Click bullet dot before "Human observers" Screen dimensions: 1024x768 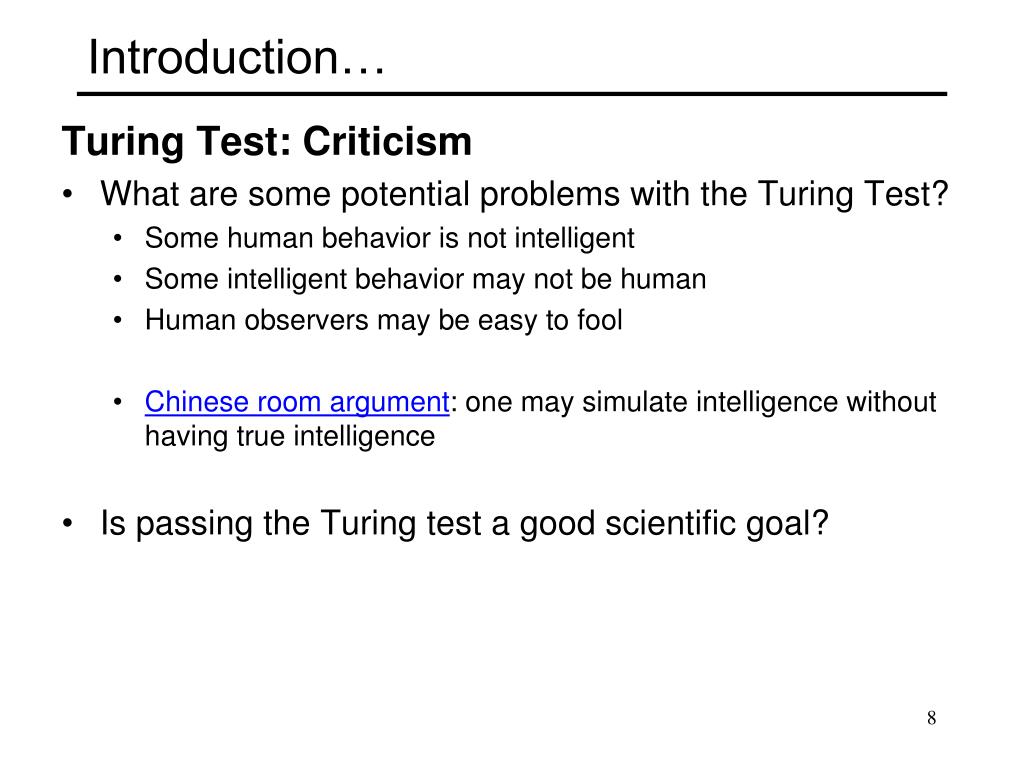[118, 321]
